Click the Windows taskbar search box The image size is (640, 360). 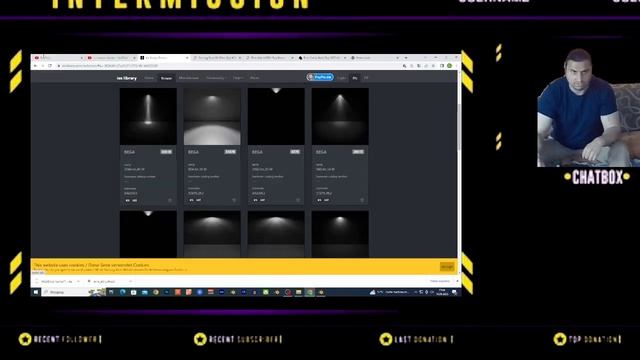click(73, 292)
